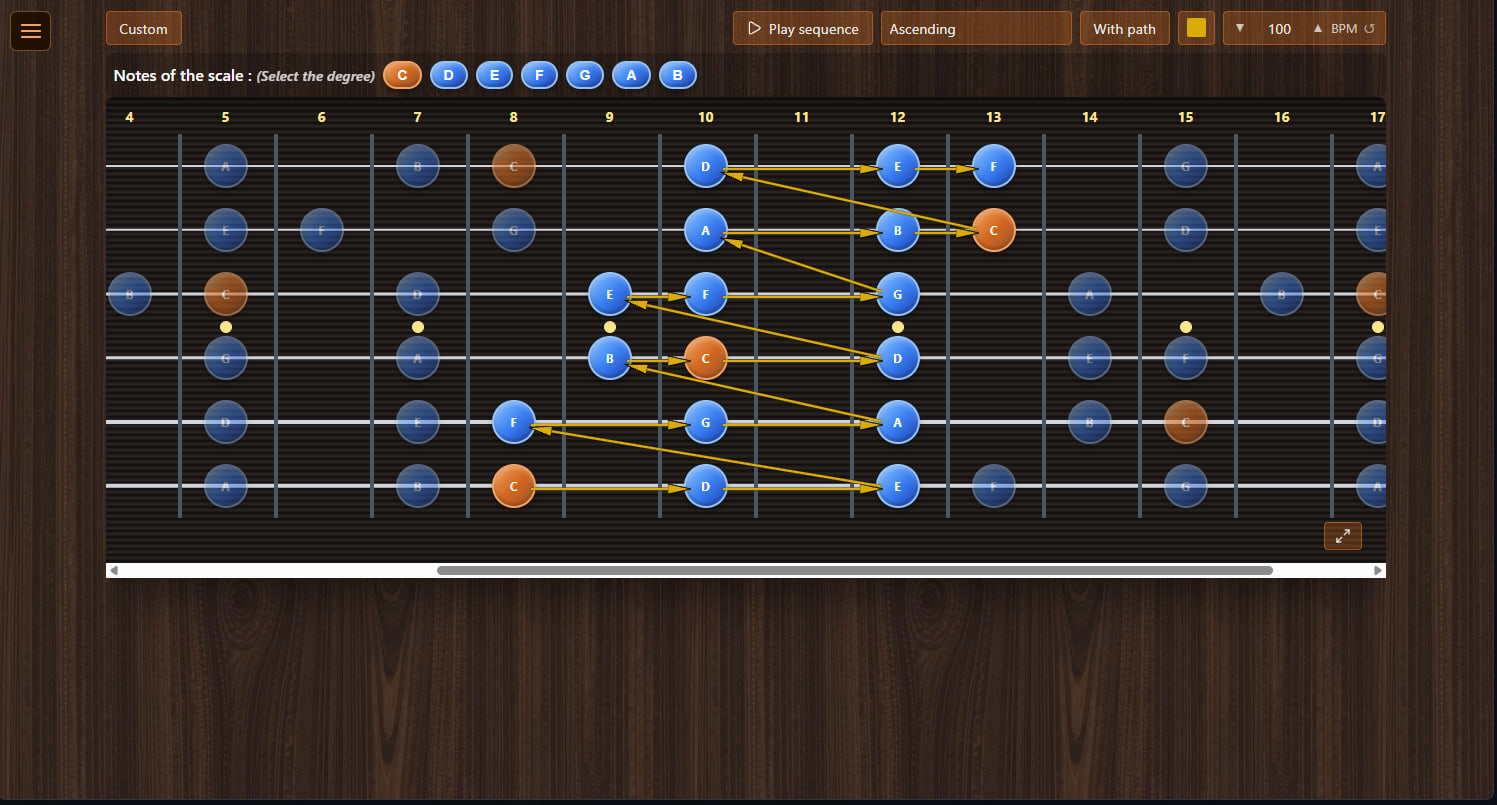Click E note at fret 12, bottom string
1497x805 pixels.
(x=898, y=486)
